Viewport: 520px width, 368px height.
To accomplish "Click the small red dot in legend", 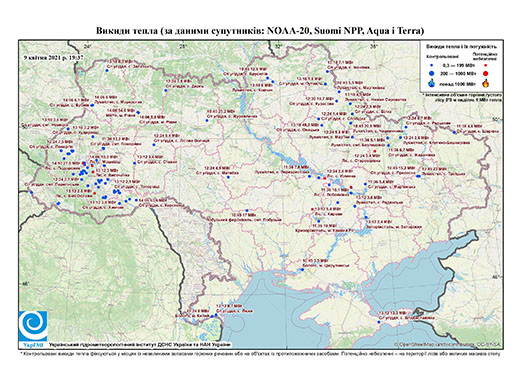I will tap(485, 65).
